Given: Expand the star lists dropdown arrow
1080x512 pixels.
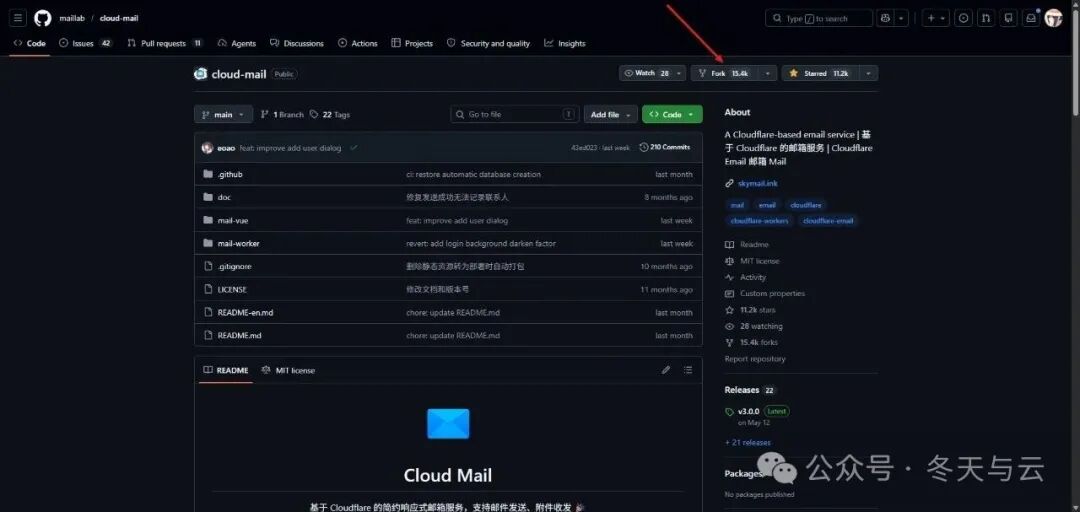Looking at the screenshot, I should click(868, 73).
